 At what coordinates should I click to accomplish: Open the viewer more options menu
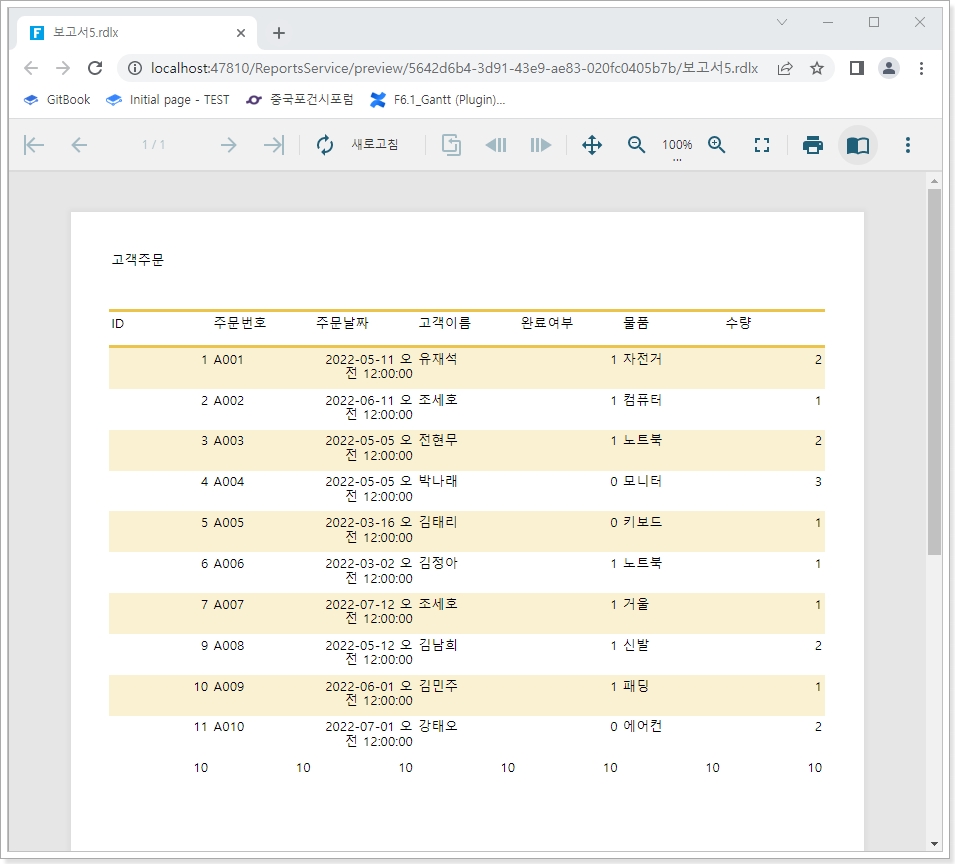pos(907,145)
